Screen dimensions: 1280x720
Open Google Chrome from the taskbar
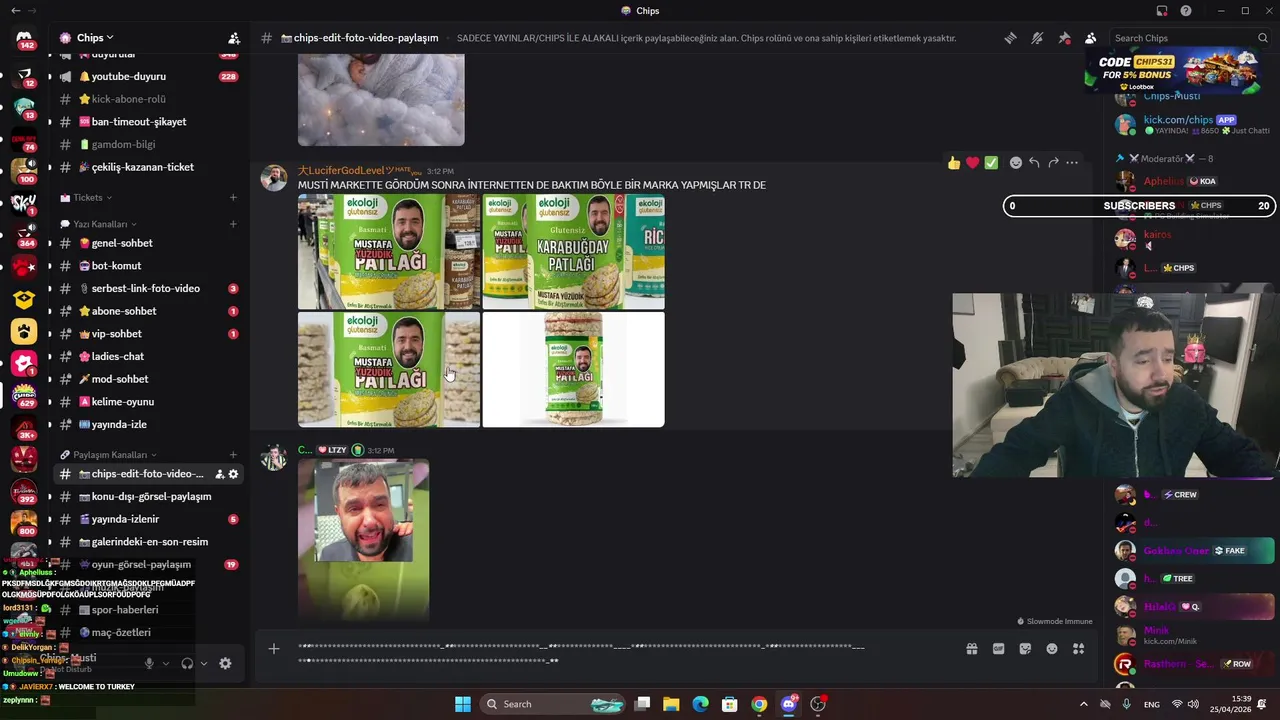click(x=759, y=704)
